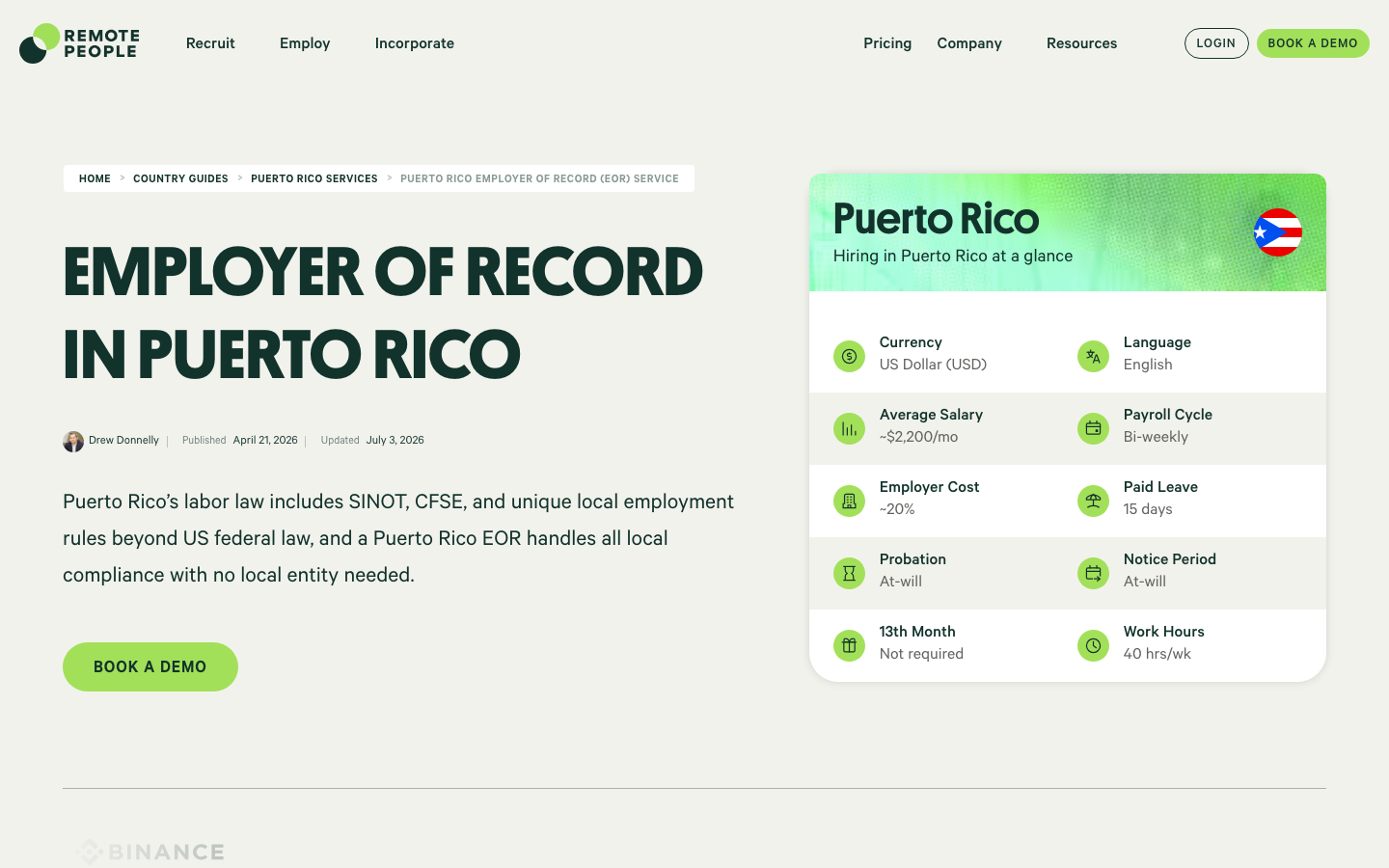Select the Work Hours clock icon
This screenshot has height=868, width=1389.
[1093, 645]
